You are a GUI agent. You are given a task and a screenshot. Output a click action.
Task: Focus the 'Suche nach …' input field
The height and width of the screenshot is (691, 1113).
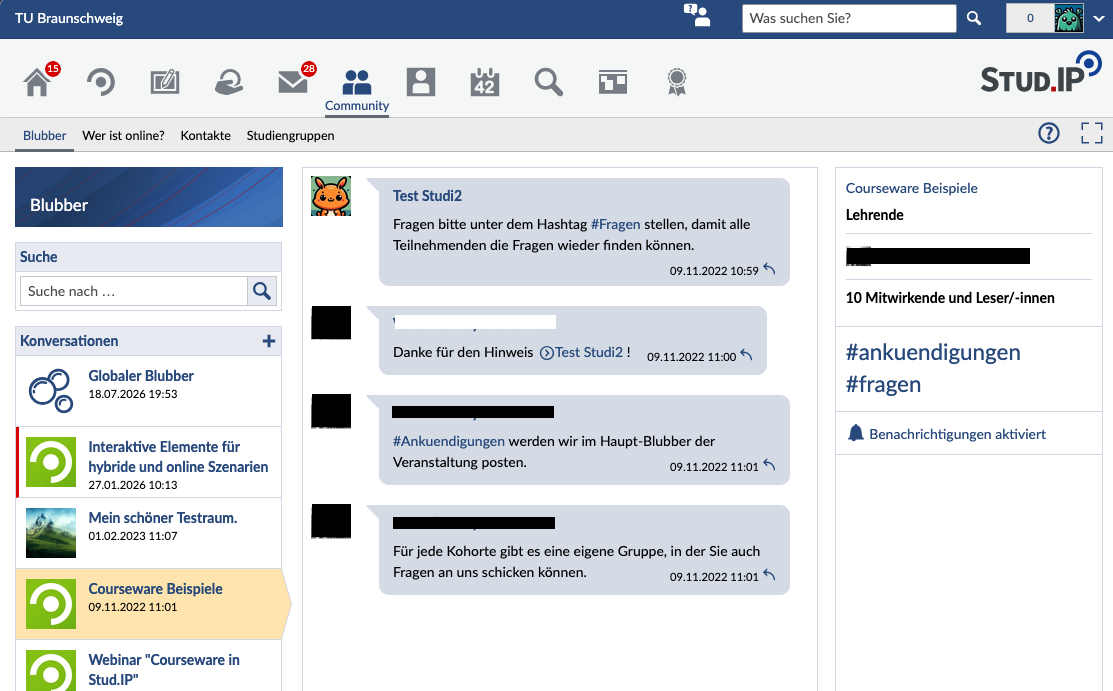click(x=133, y=291)
